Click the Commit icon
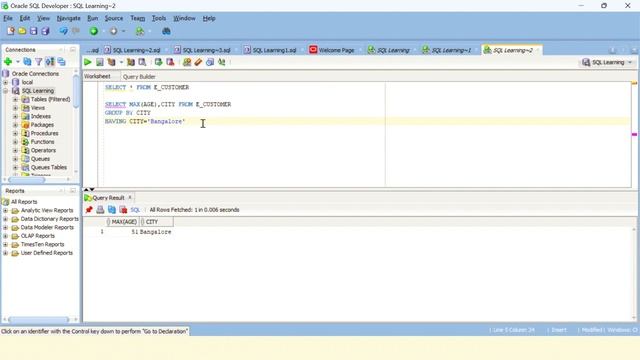Viewport: 640px width, 360px height. pos(158,62)
